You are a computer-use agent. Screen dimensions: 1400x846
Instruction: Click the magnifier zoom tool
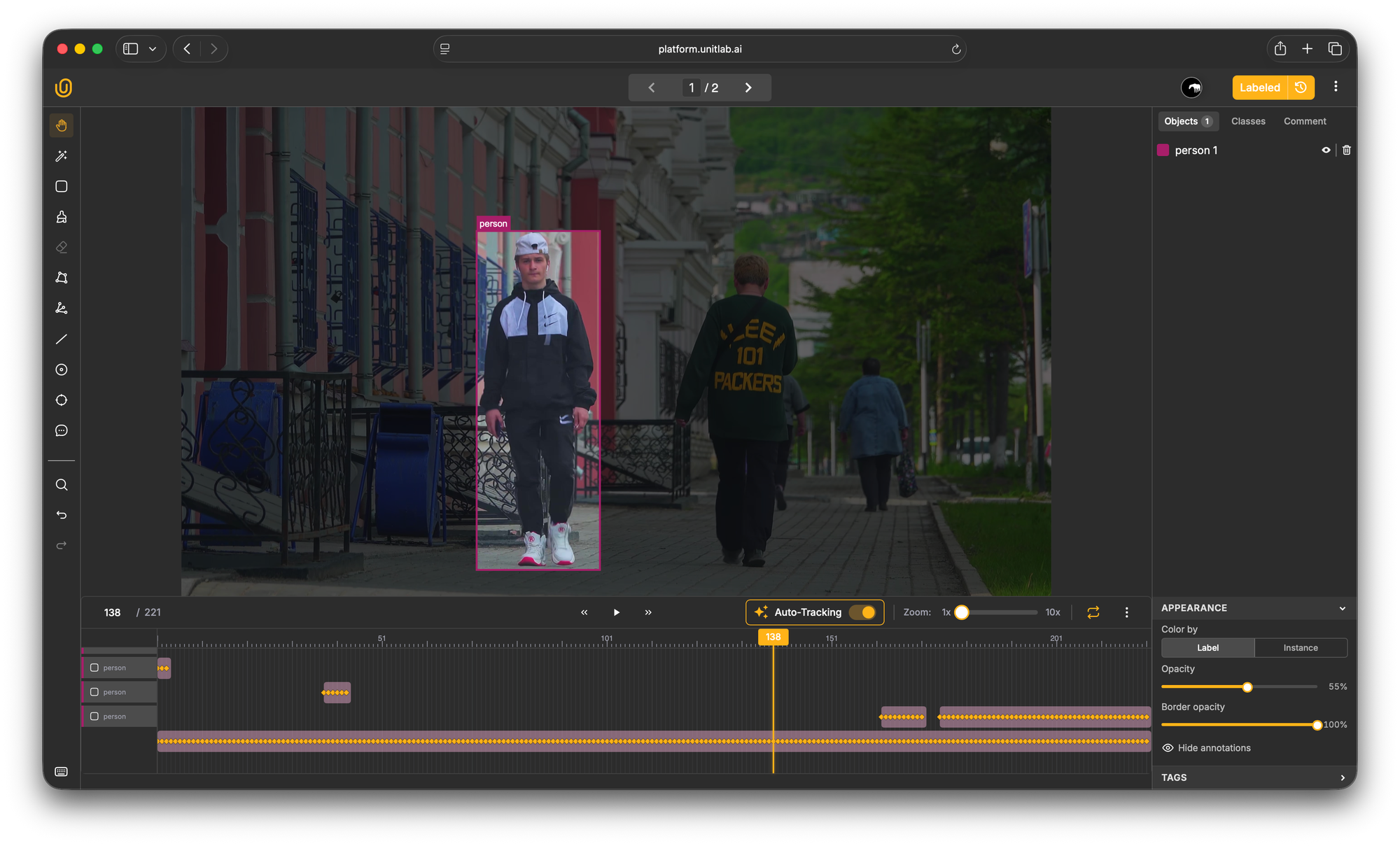[x=62, y=485]
